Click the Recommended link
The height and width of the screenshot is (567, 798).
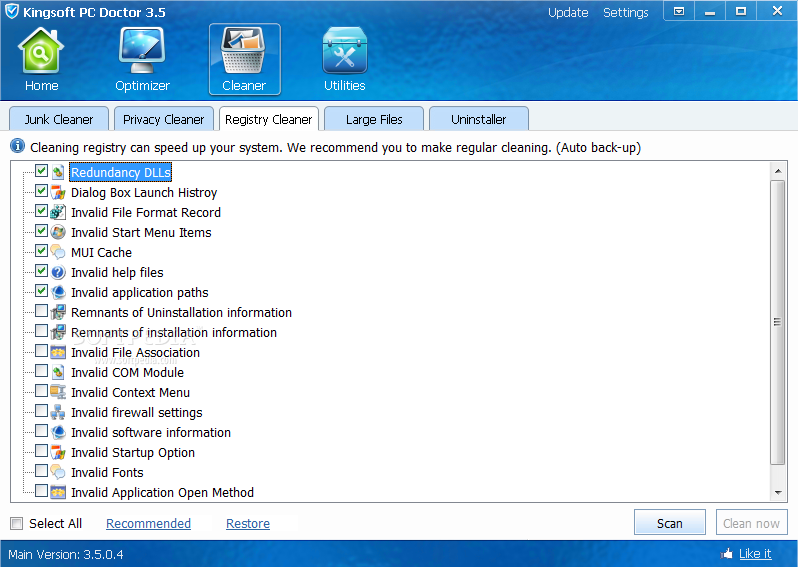coord(149,523)
